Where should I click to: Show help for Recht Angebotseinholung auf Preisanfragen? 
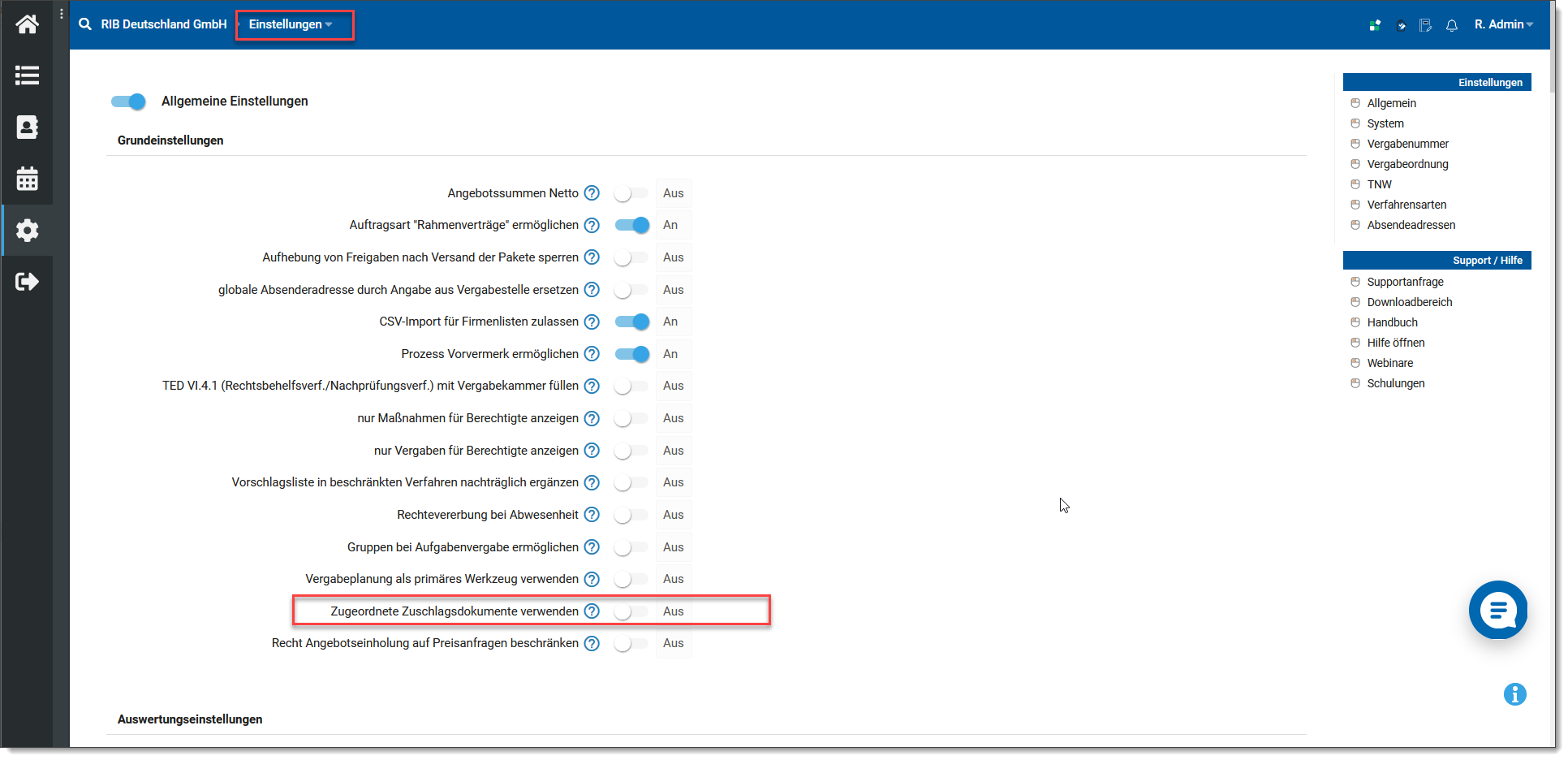[592, 643]
